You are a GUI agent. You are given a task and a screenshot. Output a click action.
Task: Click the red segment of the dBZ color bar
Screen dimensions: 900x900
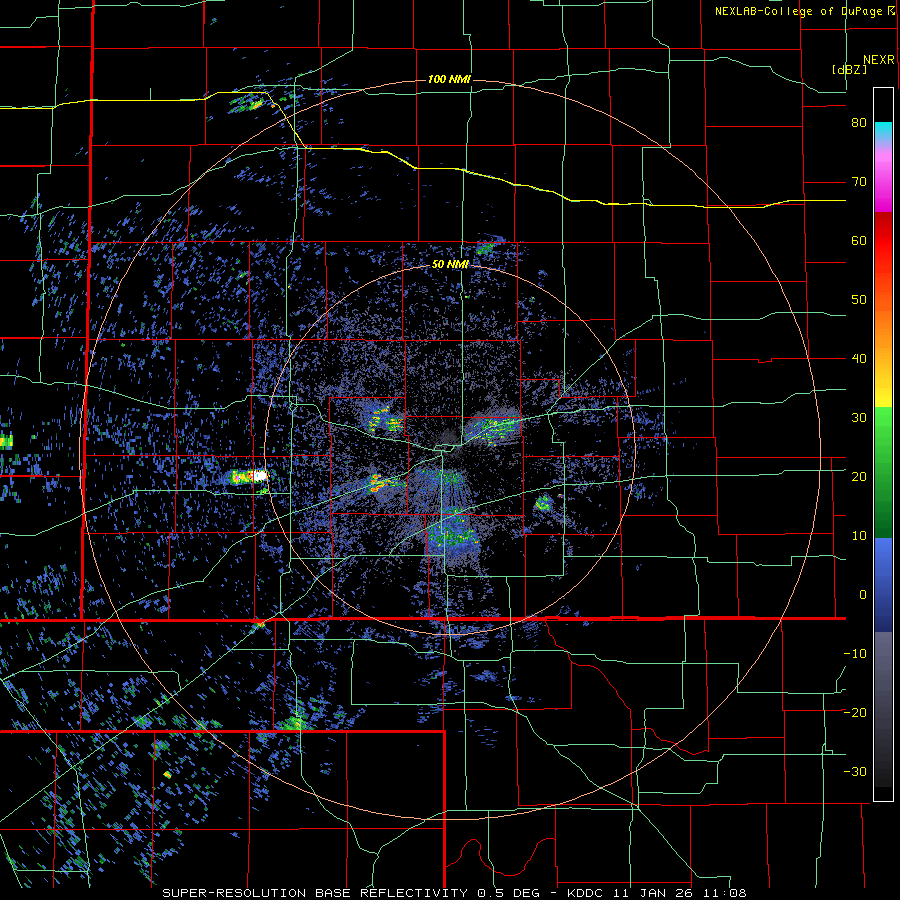[x=883, y=242]
